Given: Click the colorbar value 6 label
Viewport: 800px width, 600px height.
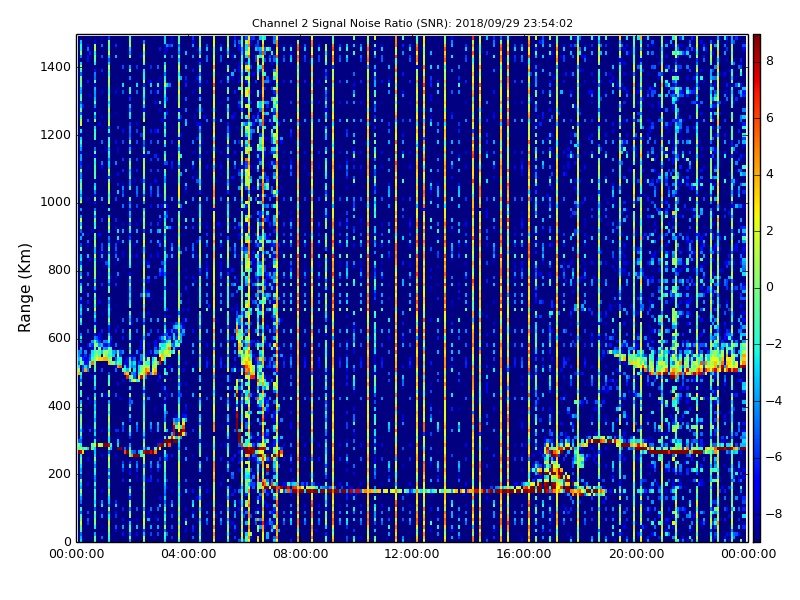Looking at the screenshot, I should coord(770,118).
